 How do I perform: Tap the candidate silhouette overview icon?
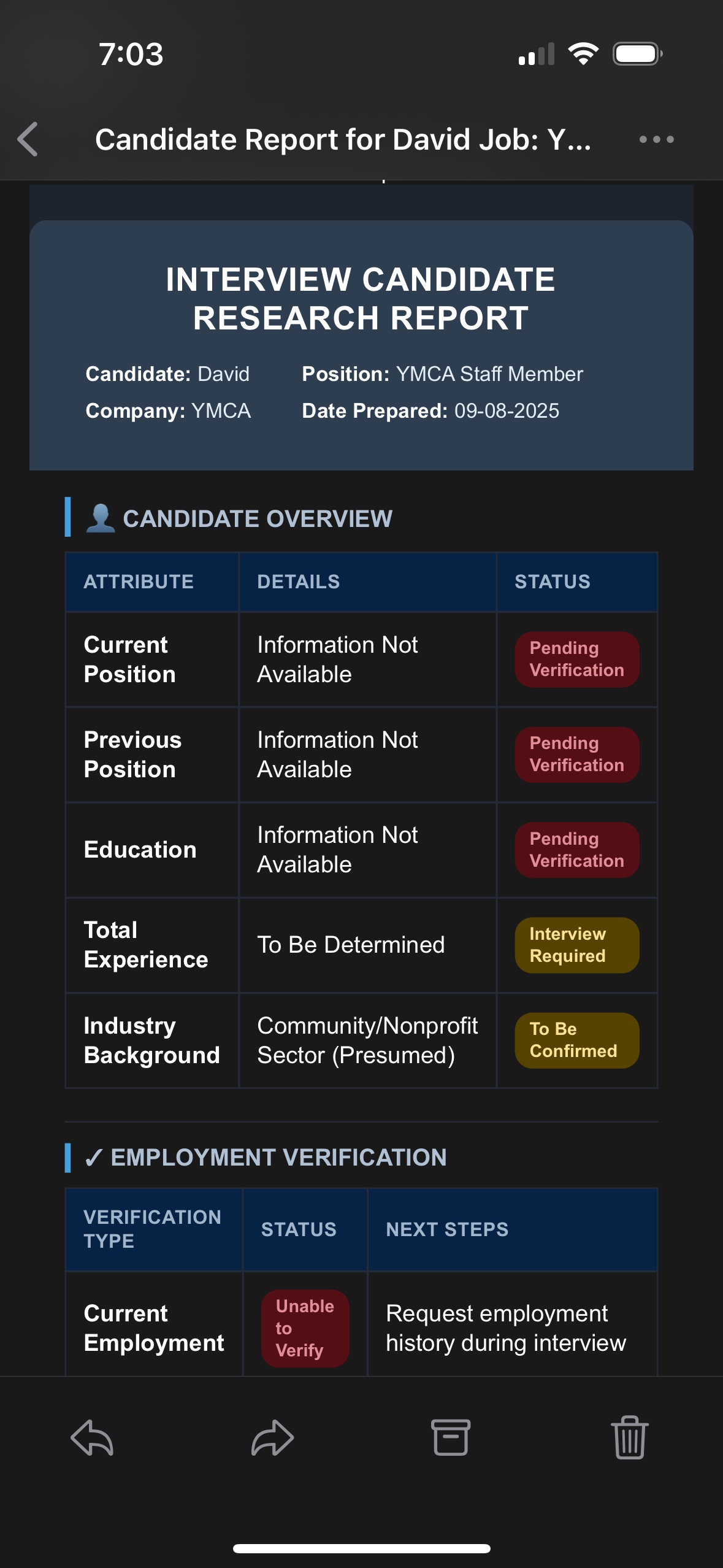click(x=100, y=518)
